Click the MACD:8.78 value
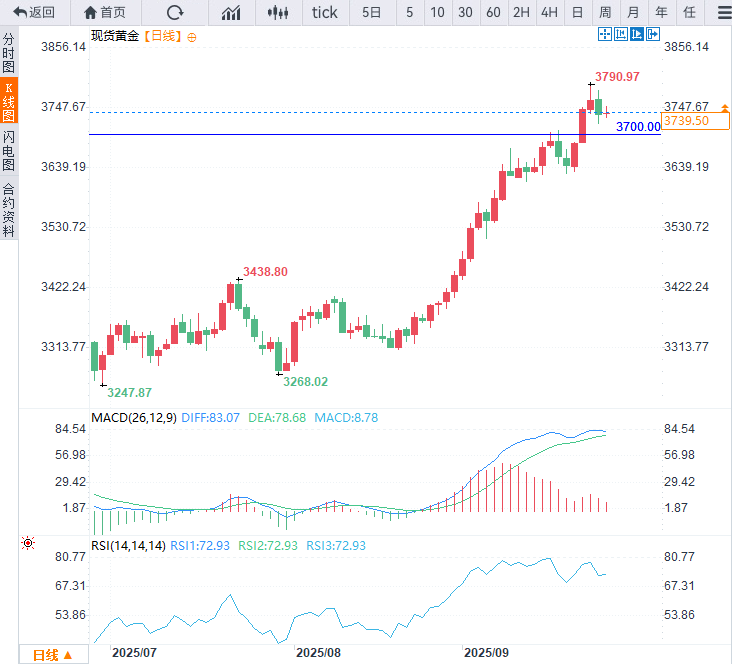Screen dimensions: 732x664 (346, 417)
